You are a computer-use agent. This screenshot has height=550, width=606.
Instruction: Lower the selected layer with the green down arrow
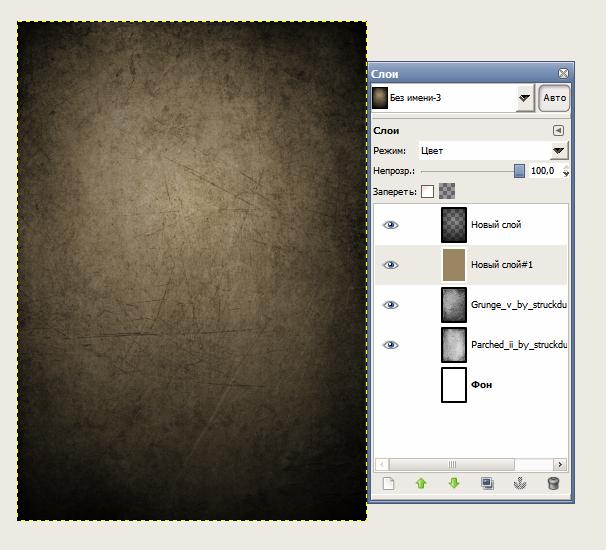[454, 483]
